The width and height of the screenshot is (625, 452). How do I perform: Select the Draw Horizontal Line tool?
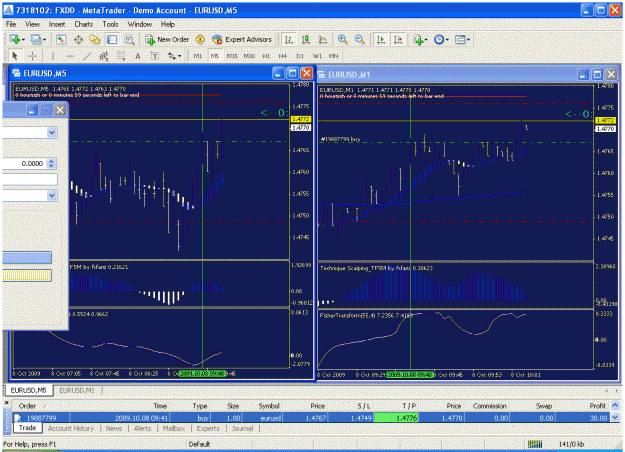pyautogui.click(x=70, y=56)
